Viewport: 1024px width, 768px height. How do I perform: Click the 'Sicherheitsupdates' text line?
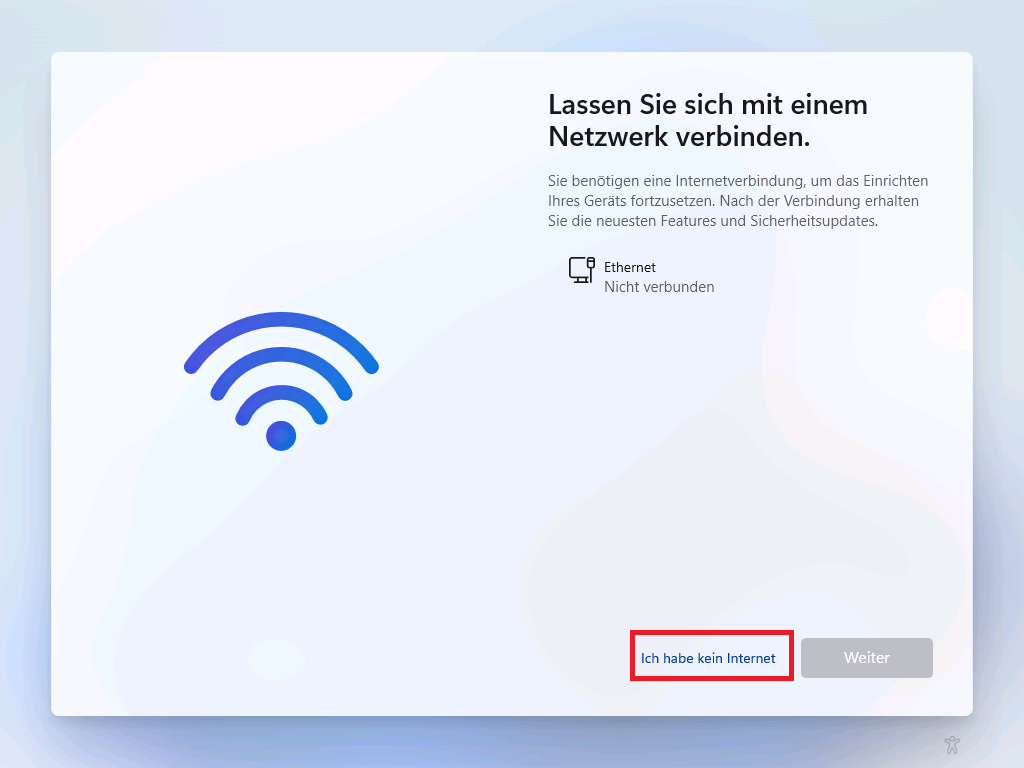(713, 221)
